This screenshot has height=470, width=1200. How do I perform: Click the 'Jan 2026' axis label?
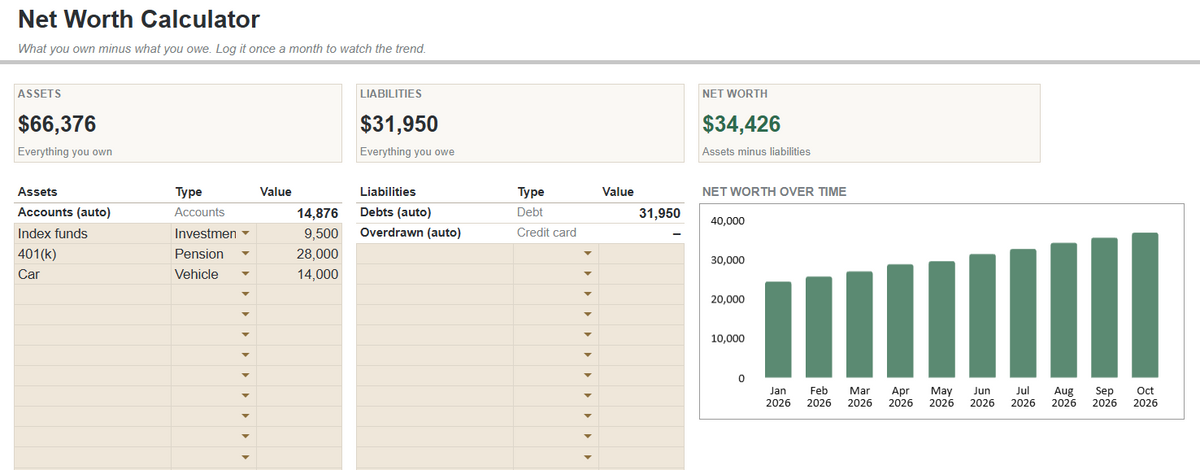778,397
